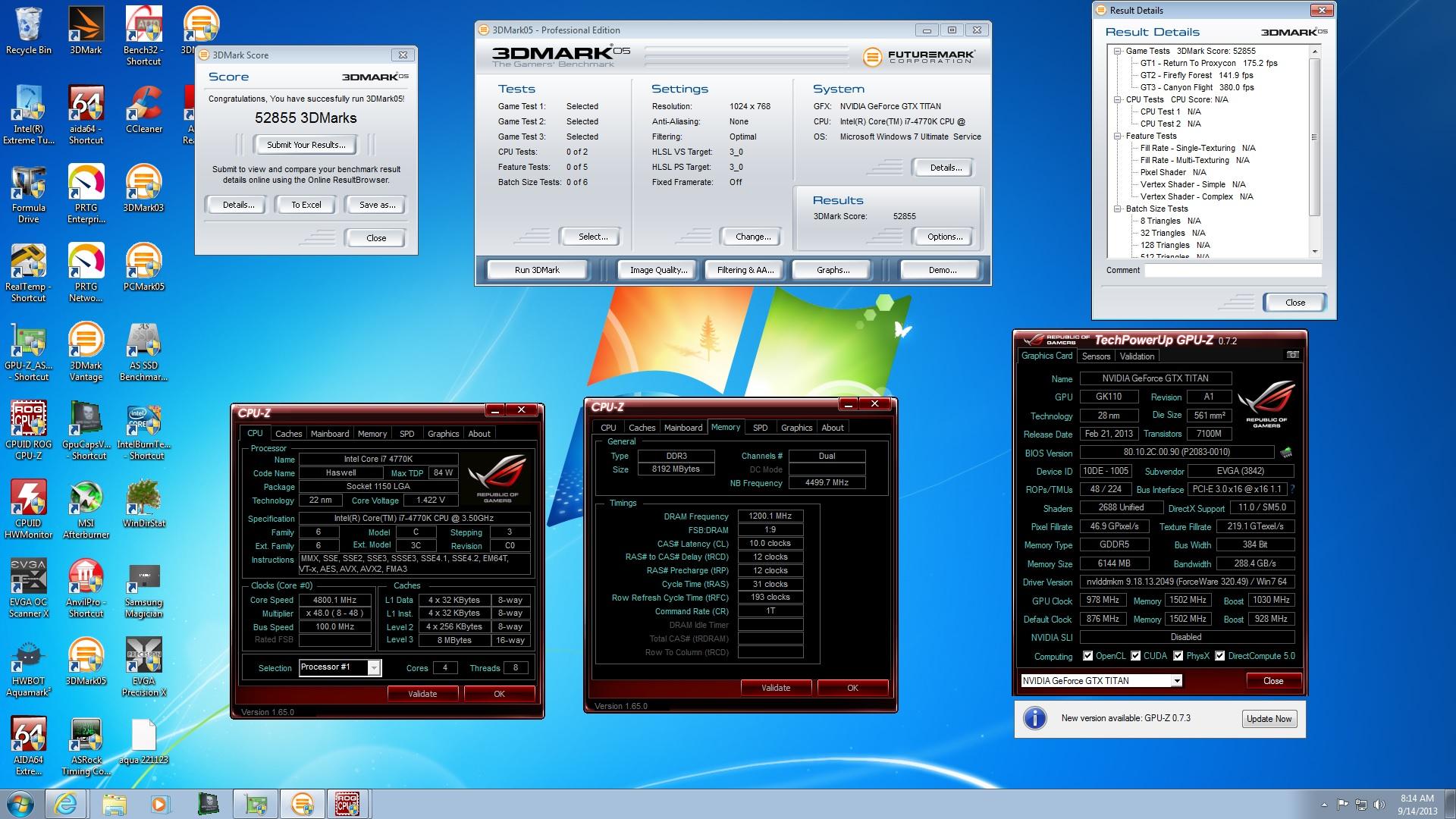
Task: Click the Windows Start orb
Action: point(20,804)
